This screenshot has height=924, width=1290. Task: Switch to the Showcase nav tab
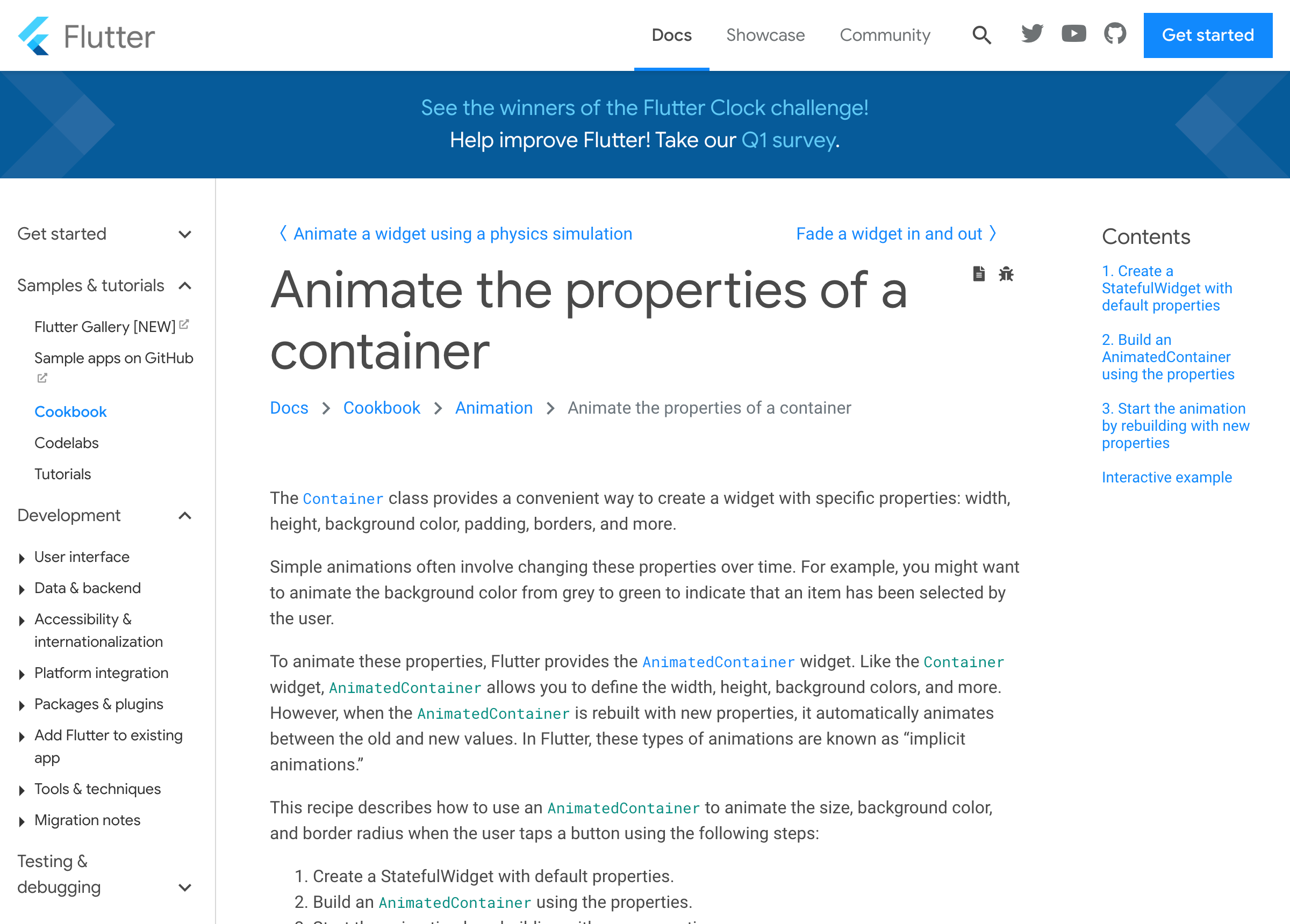(765, 35)
